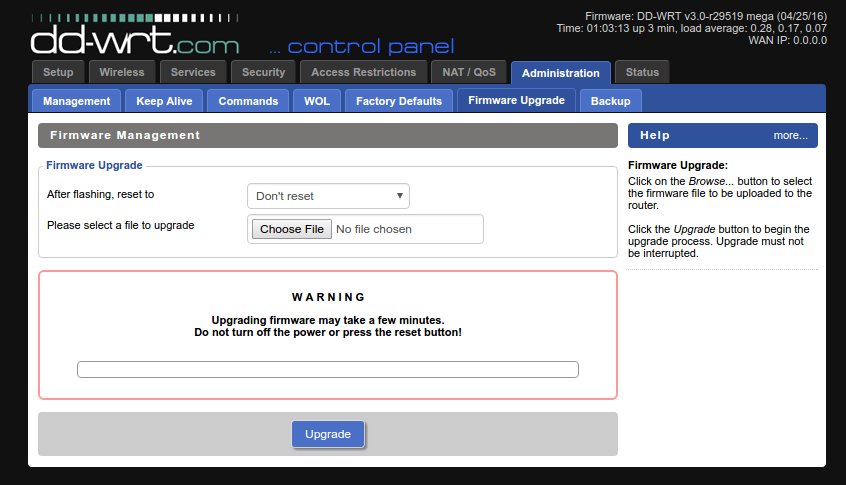Click the Administration tab
The image size is (846, 485).
(560, 73)
